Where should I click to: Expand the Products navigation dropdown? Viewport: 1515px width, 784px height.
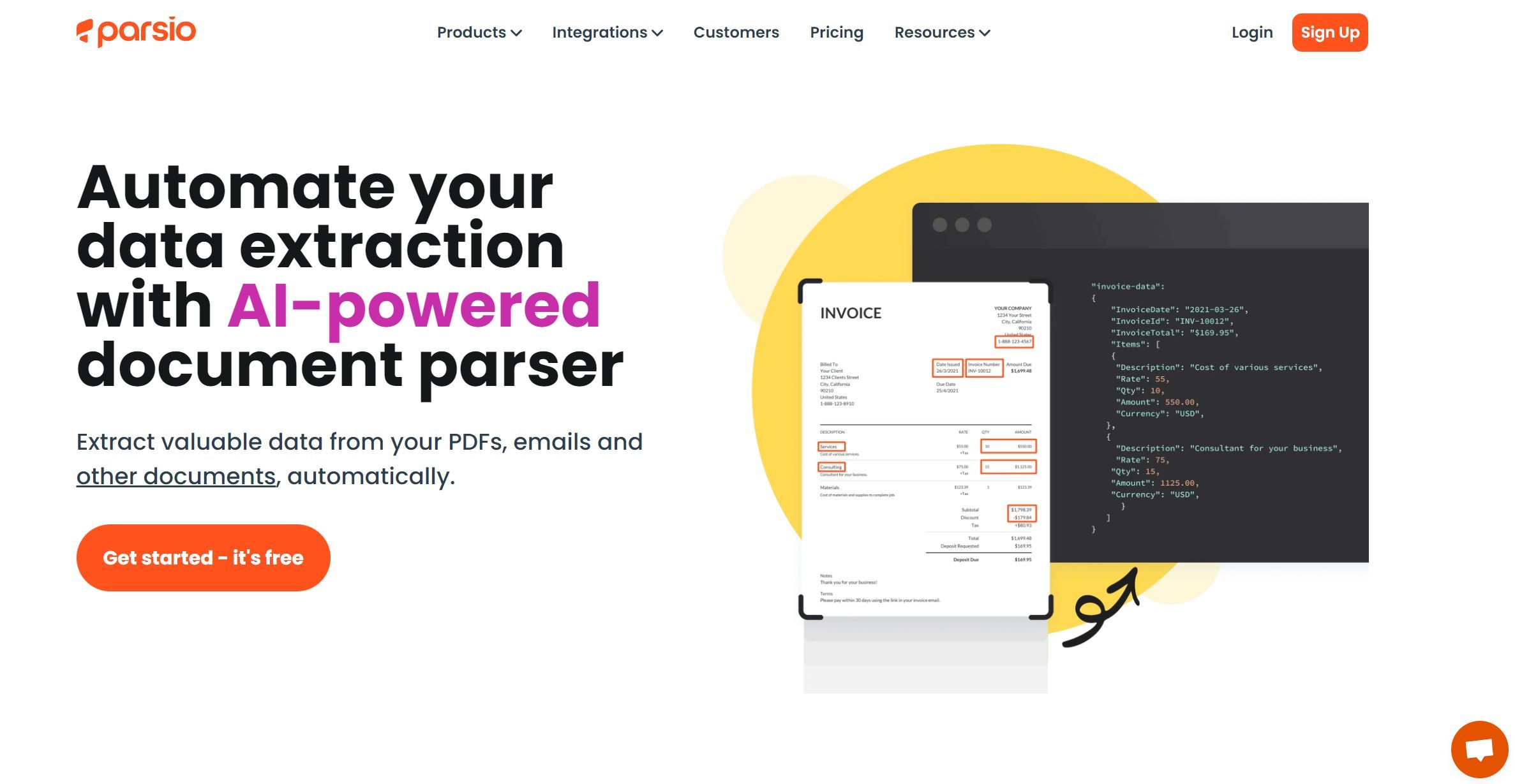click(479, 32)
